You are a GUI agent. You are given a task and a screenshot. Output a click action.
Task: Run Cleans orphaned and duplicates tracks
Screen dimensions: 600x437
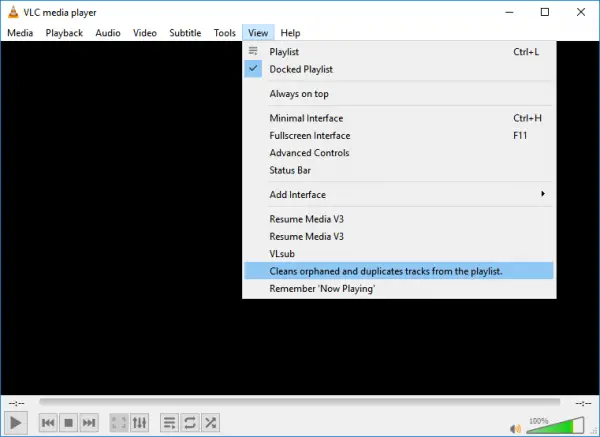(x=399, y=271)
